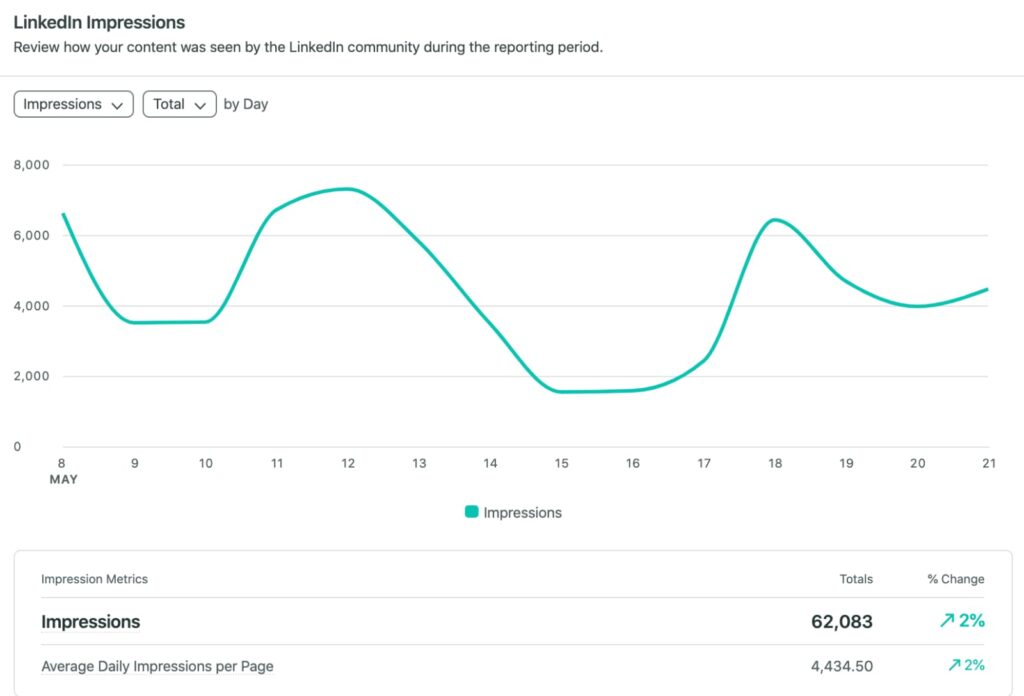Click the teal Impressions legend swatch
The width and height of the screenshot is (1024, 696).
pos(472,512)
